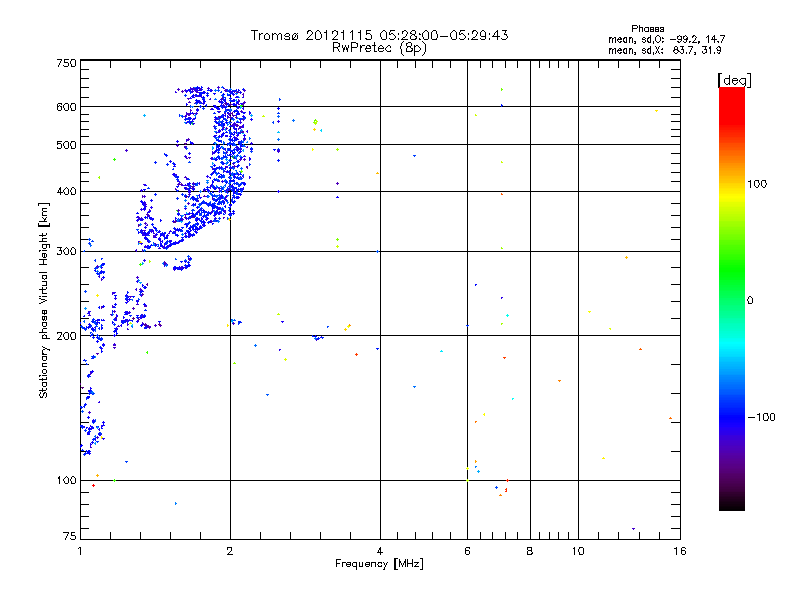The image size is (800, 600).
Task: Click the y-axis label '600'
Action: pyautogui.click(x=66, y=107)
